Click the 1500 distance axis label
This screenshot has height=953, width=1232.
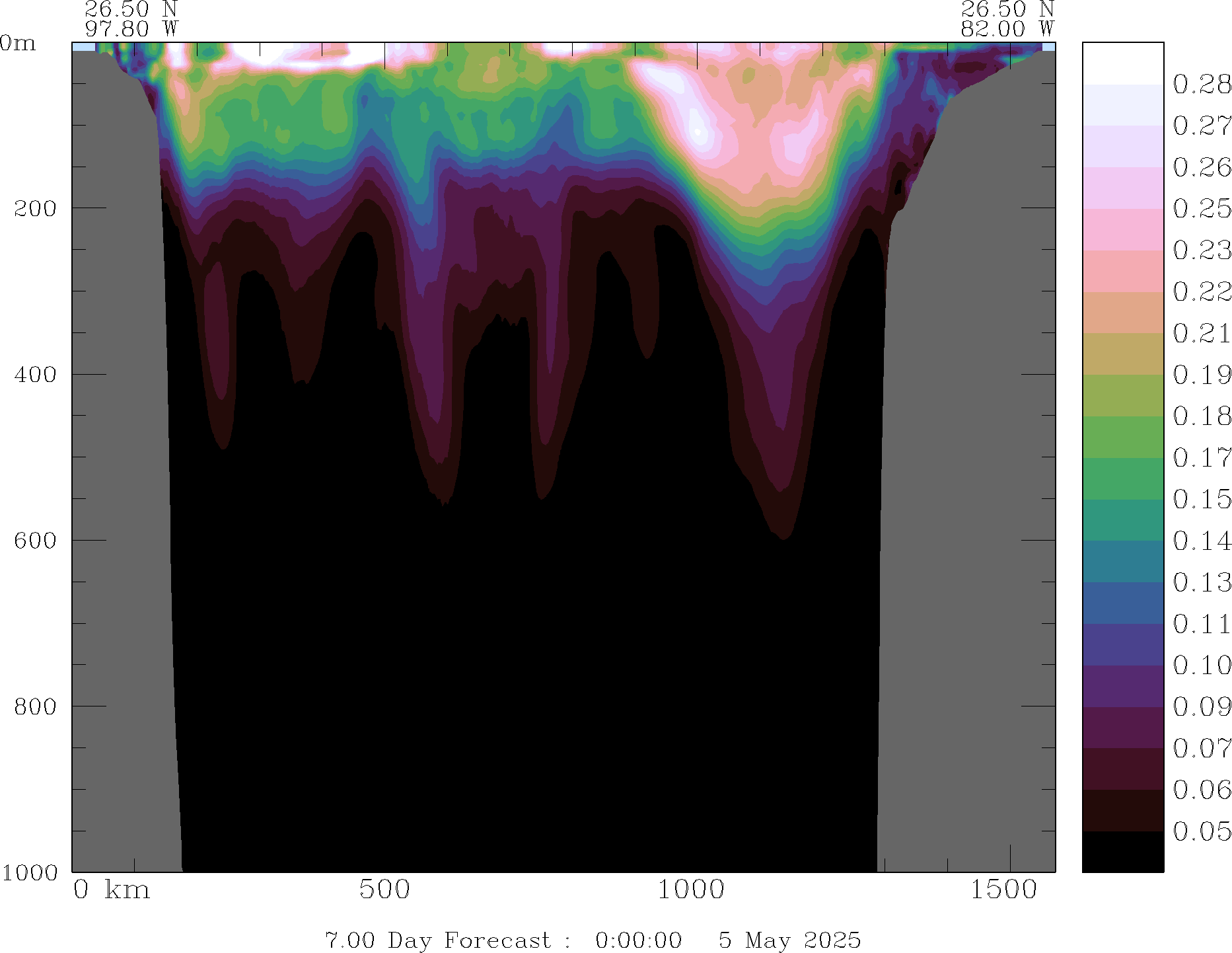click(x=1003, y=890)
